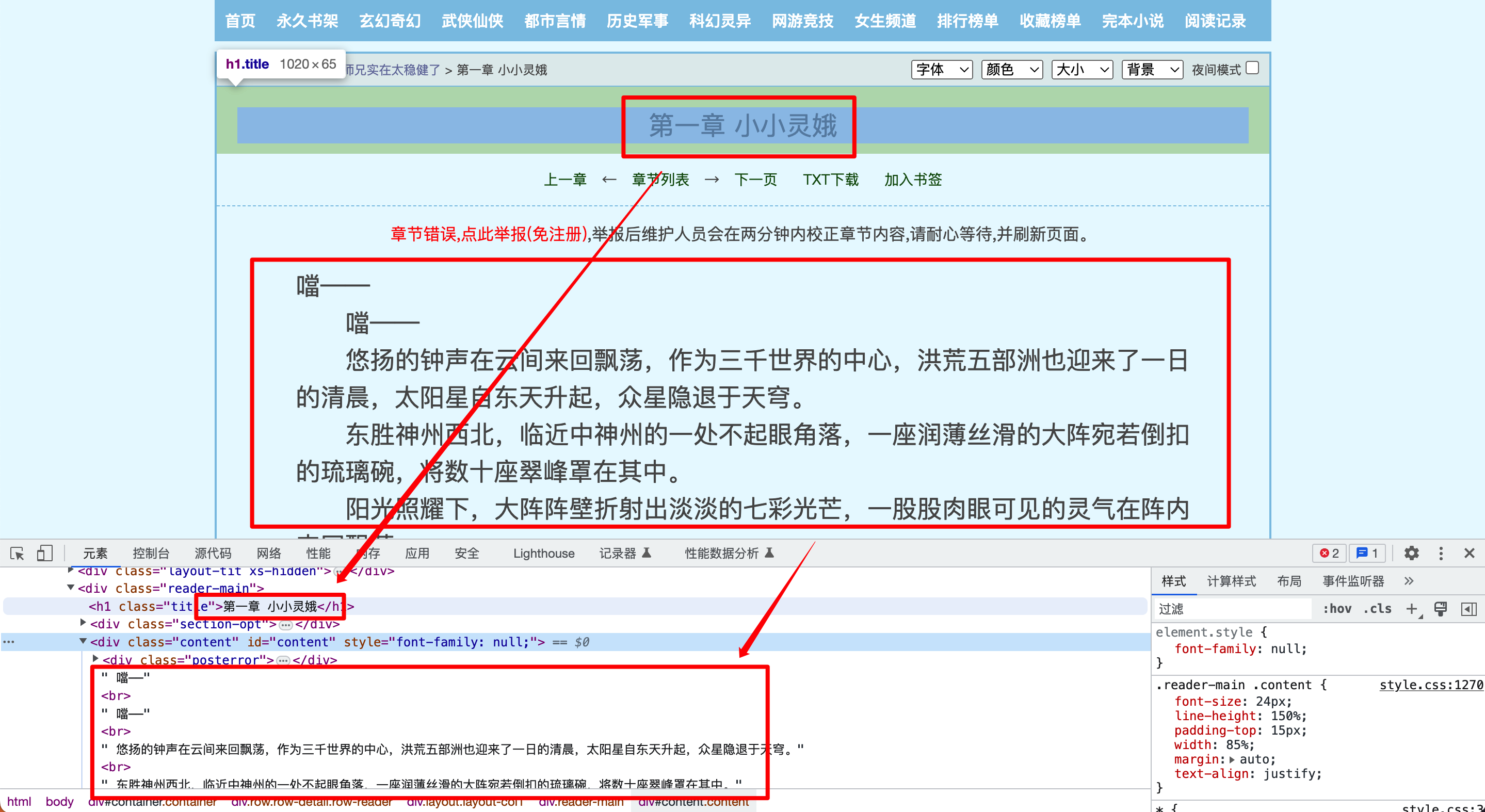Close the DevTools panel

pos(1470,553)
